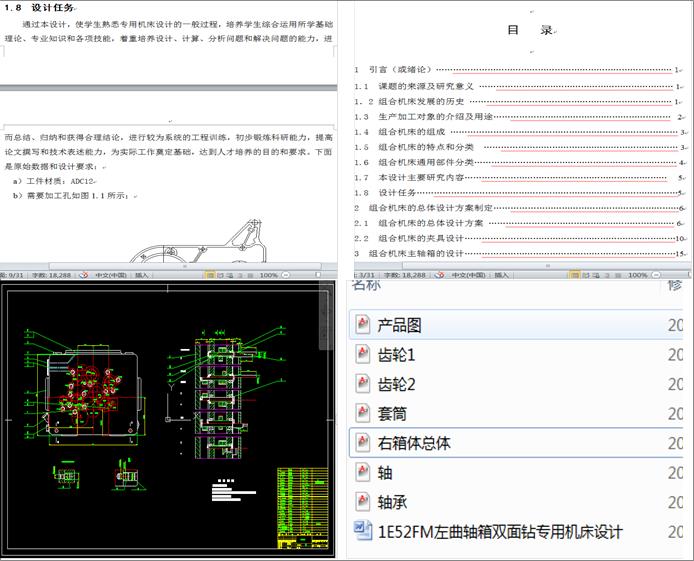Click the 1.8 设计任务 heading in the left document
This screenshot has width=694, height=561.
click(x=39, y=8)
